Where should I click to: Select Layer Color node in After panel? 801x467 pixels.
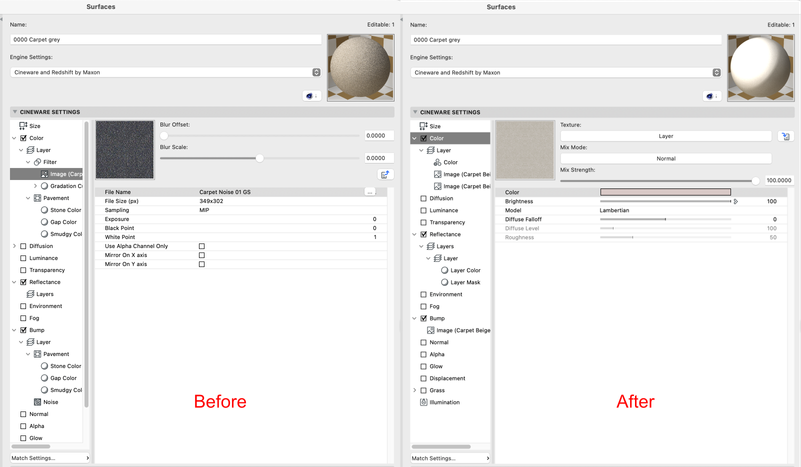pyautogui.click(x=460, y=270)
